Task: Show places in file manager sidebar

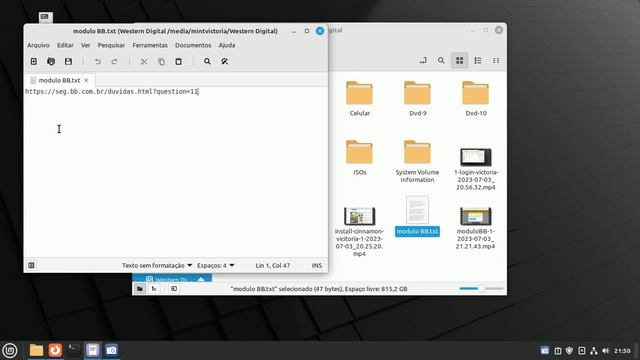Action: (140, 289)
